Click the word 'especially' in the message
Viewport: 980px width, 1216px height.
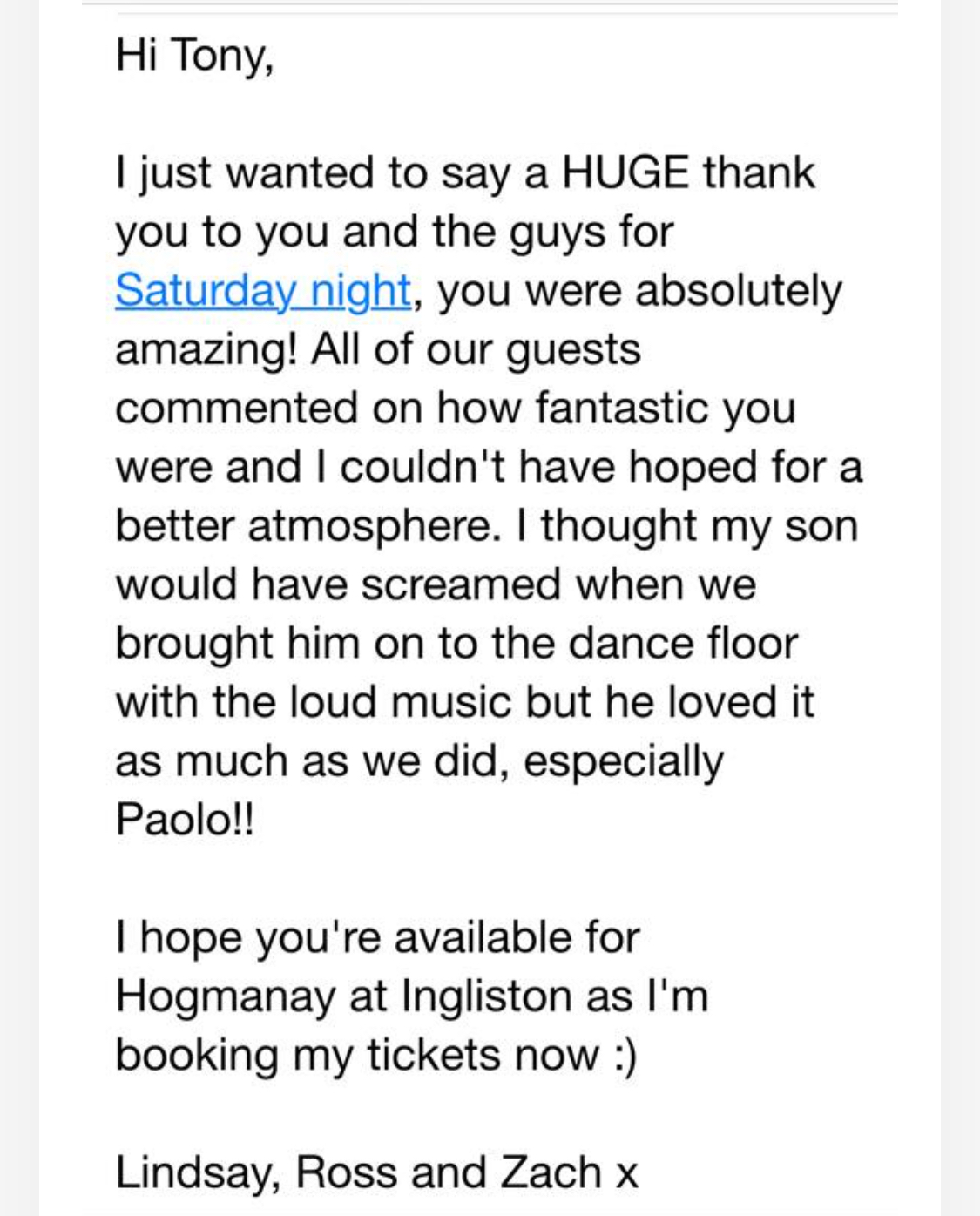623,762
